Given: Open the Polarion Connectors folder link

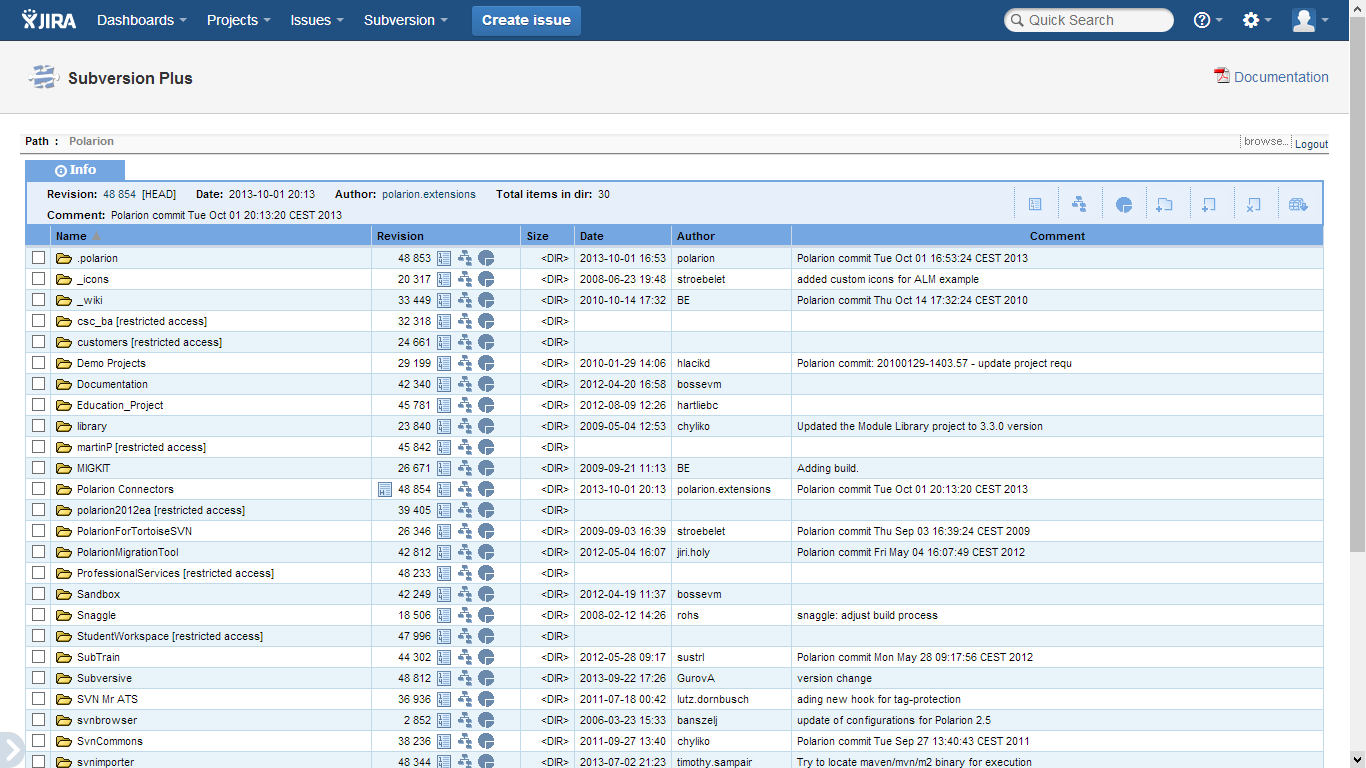Looking at the screenshot, I should coord(125,489).
